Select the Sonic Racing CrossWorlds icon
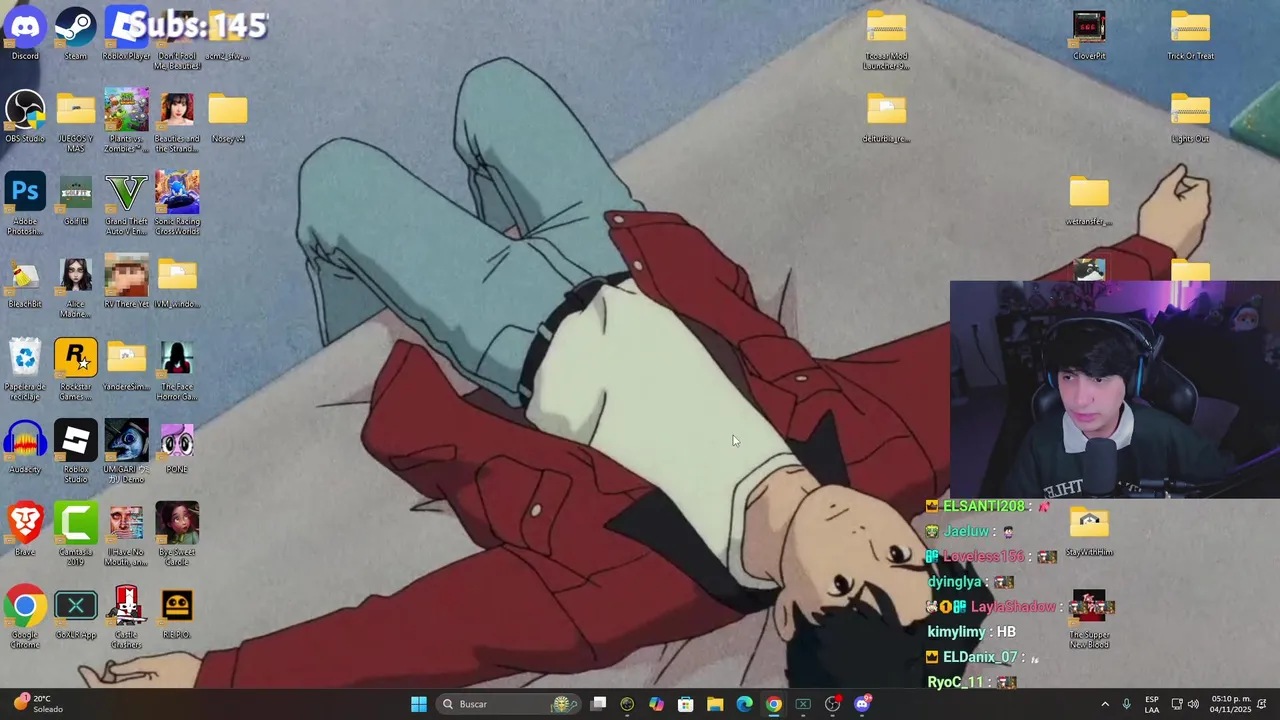 pos(177,204)
